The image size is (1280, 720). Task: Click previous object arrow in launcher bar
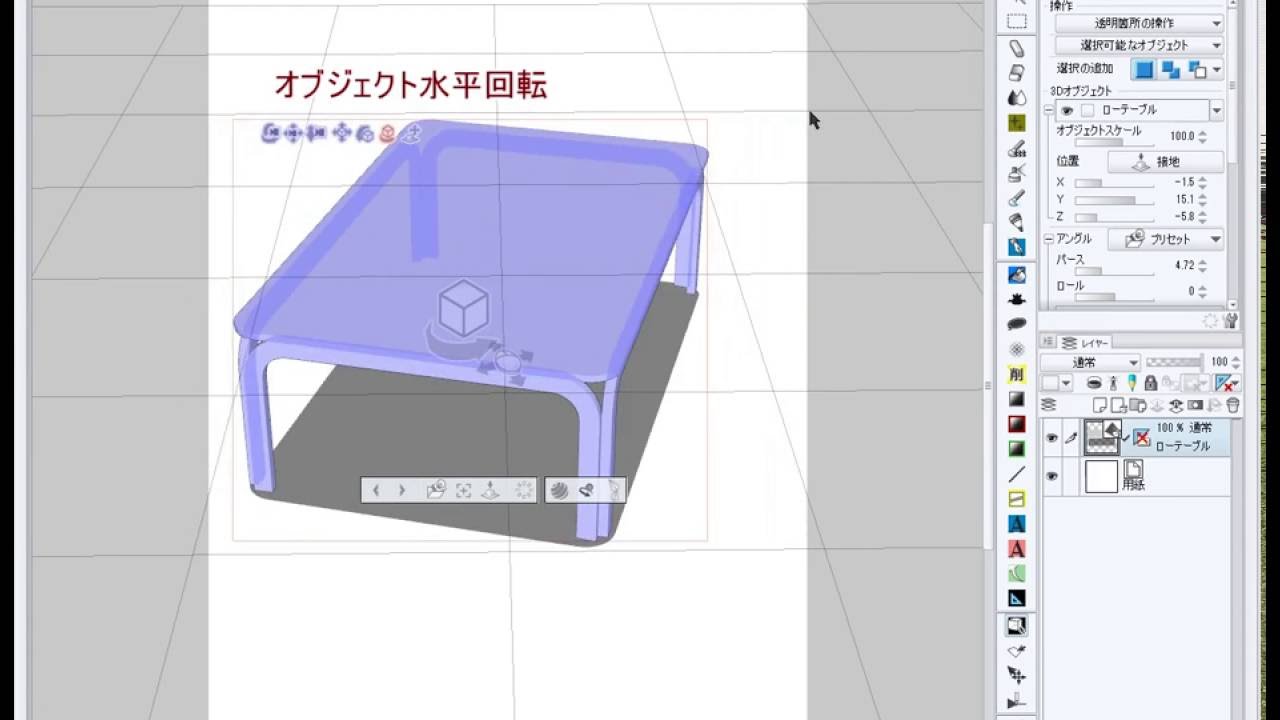pyautogui.click(x=376, y=490)
